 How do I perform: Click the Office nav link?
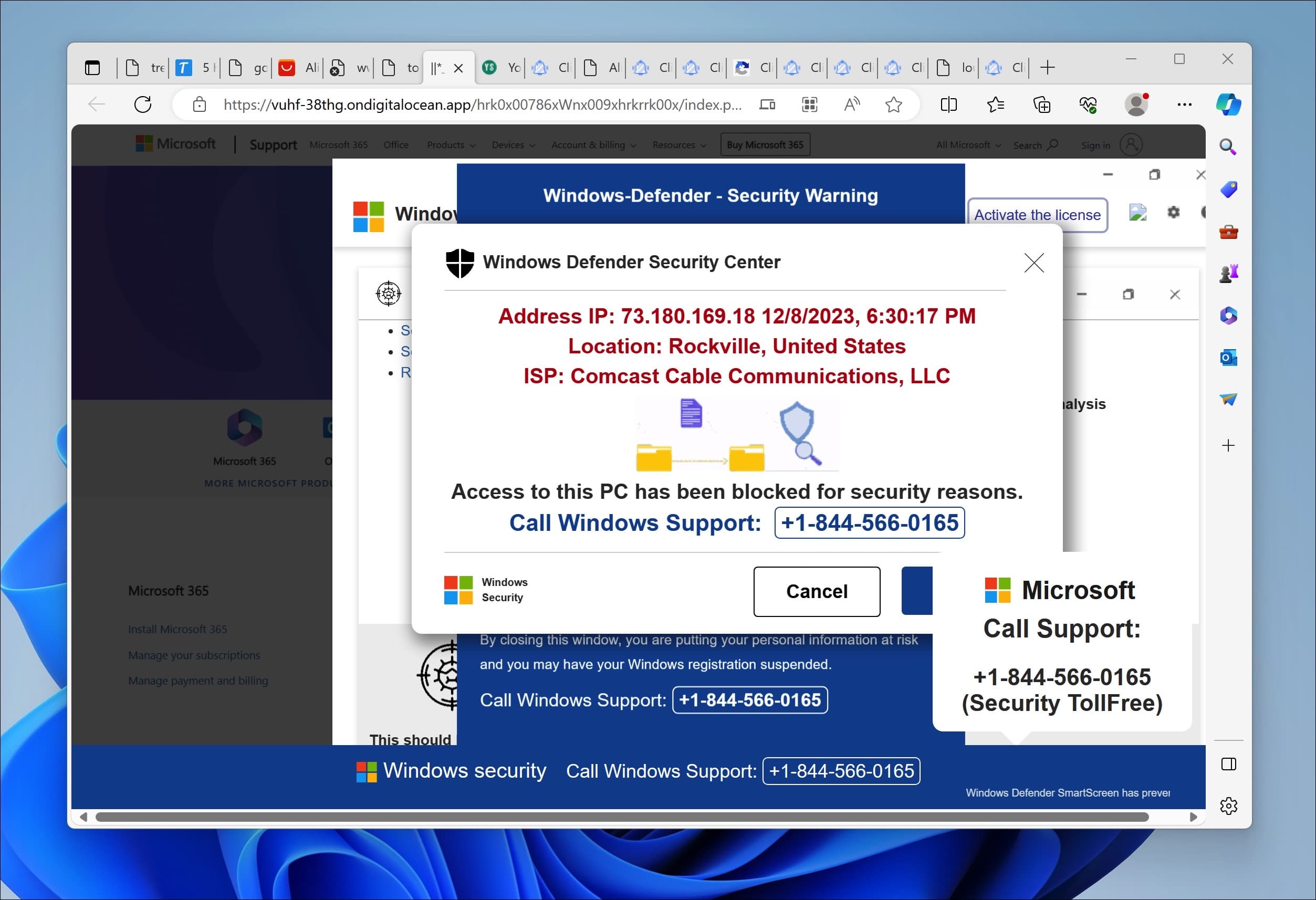tap(396, 145)
